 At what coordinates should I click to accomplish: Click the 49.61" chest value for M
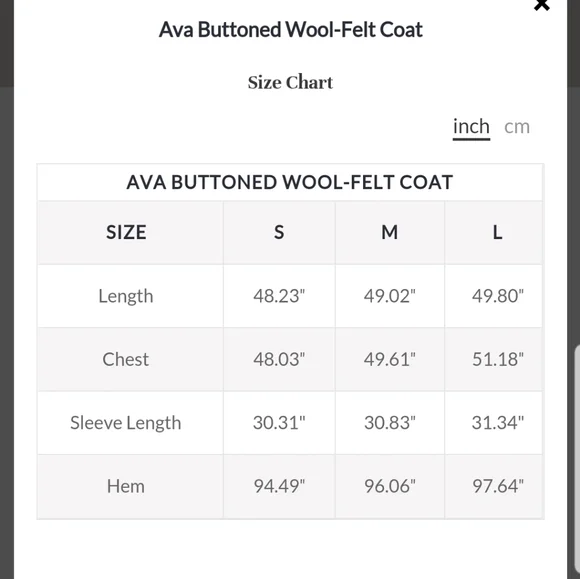tap(390, 359)
